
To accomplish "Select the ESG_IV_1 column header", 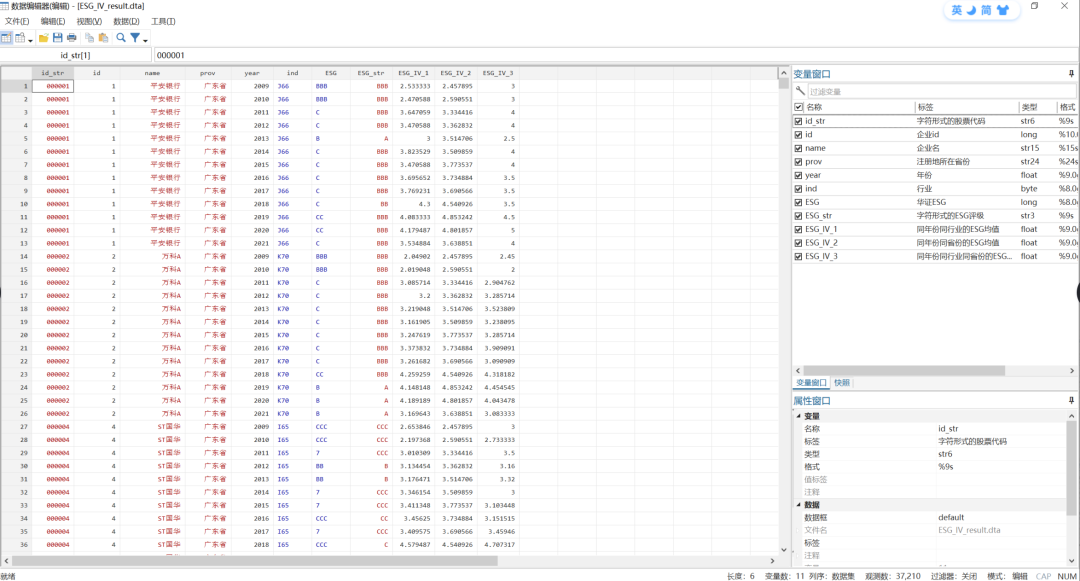I will pos(413,73).
